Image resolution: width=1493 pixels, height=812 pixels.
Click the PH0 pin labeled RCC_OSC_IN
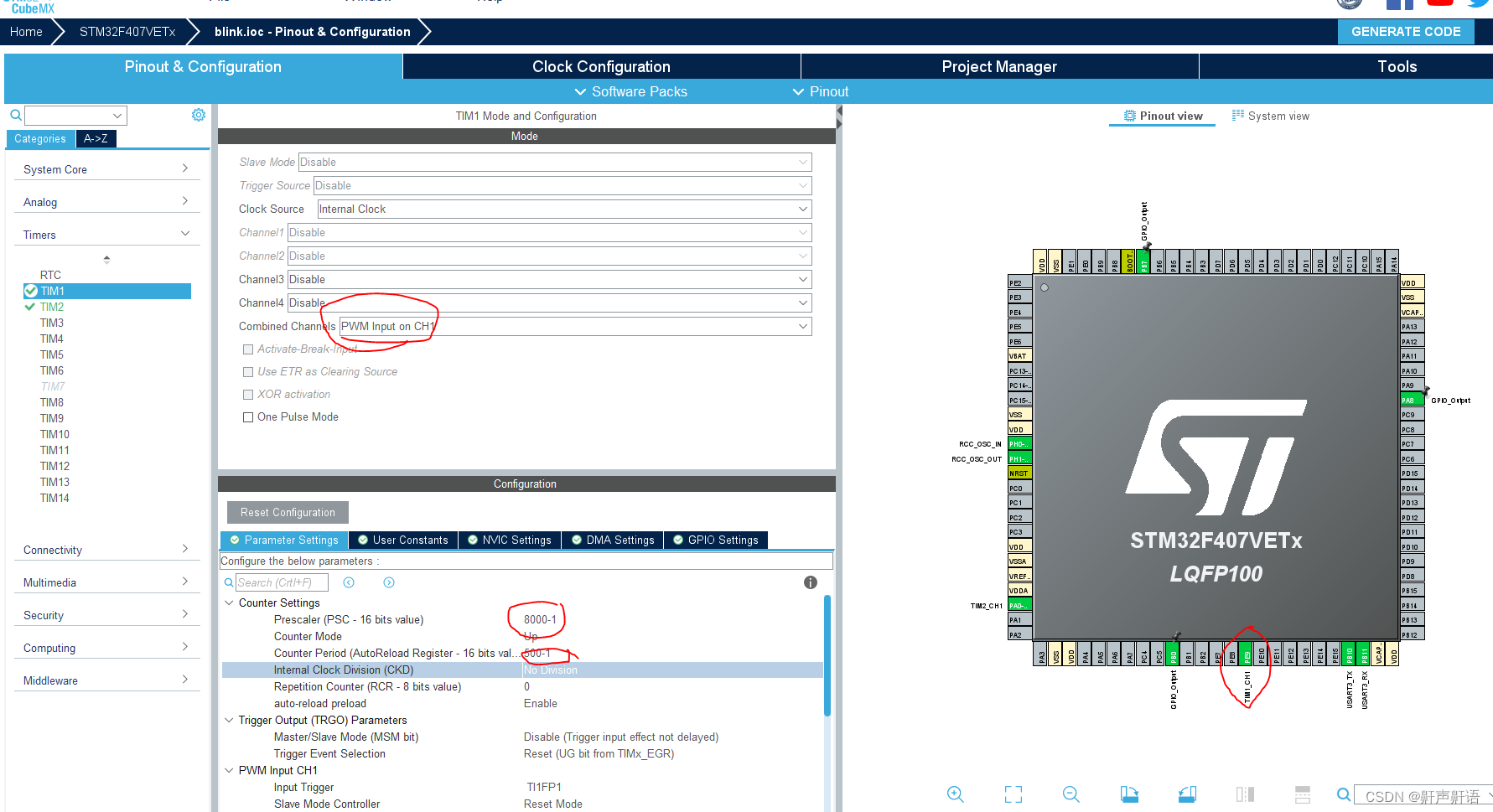pos(1019,444)
